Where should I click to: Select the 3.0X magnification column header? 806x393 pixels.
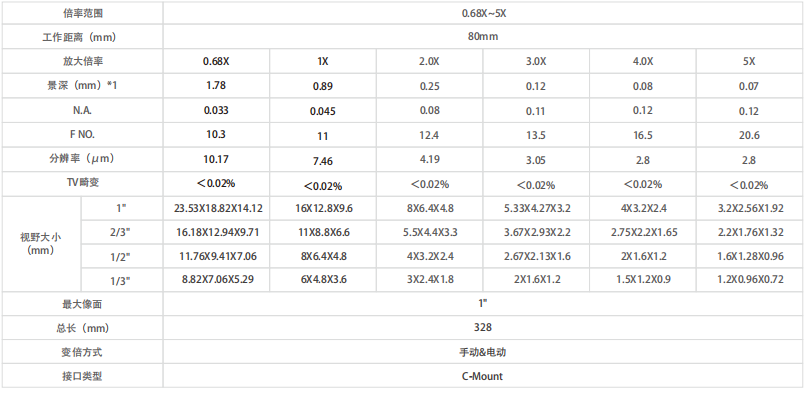point(536,61)
